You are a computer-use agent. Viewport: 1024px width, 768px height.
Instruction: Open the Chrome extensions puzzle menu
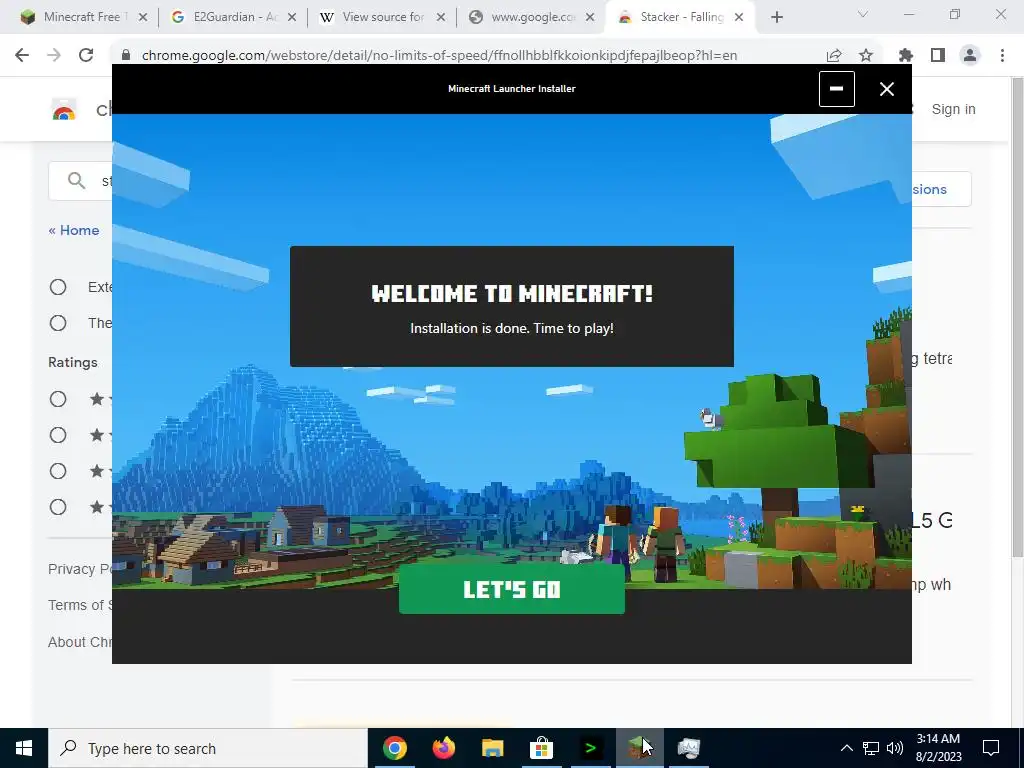906,56
